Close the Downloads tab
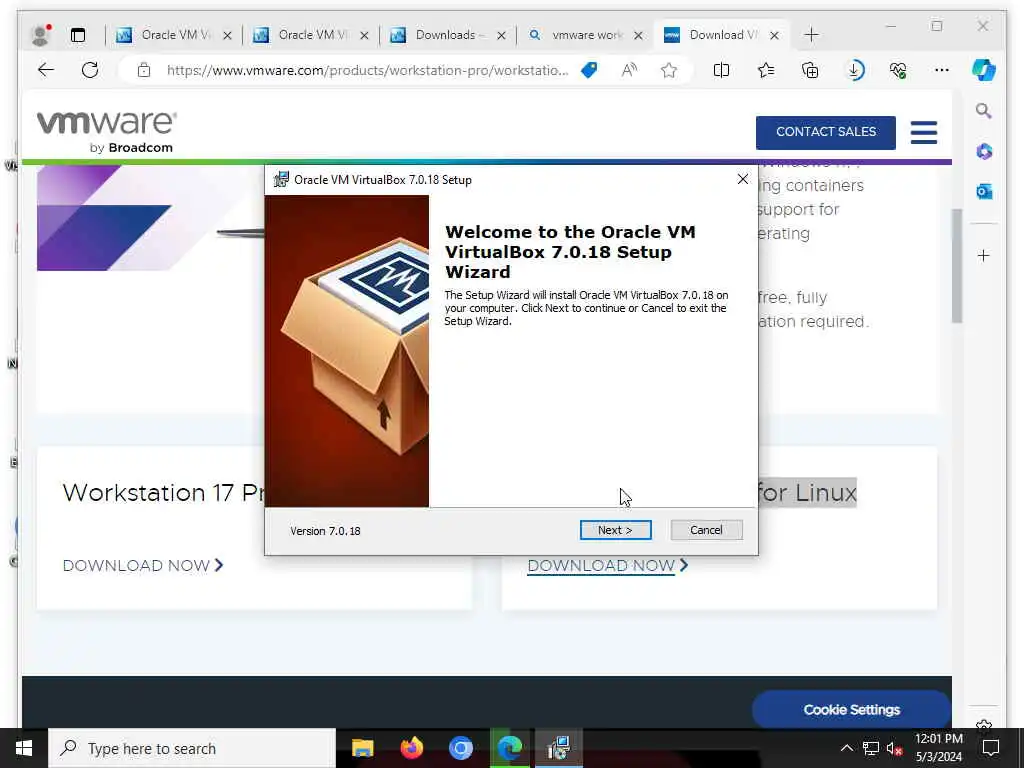Screen dimensions: 1024x768 (501, 35)
